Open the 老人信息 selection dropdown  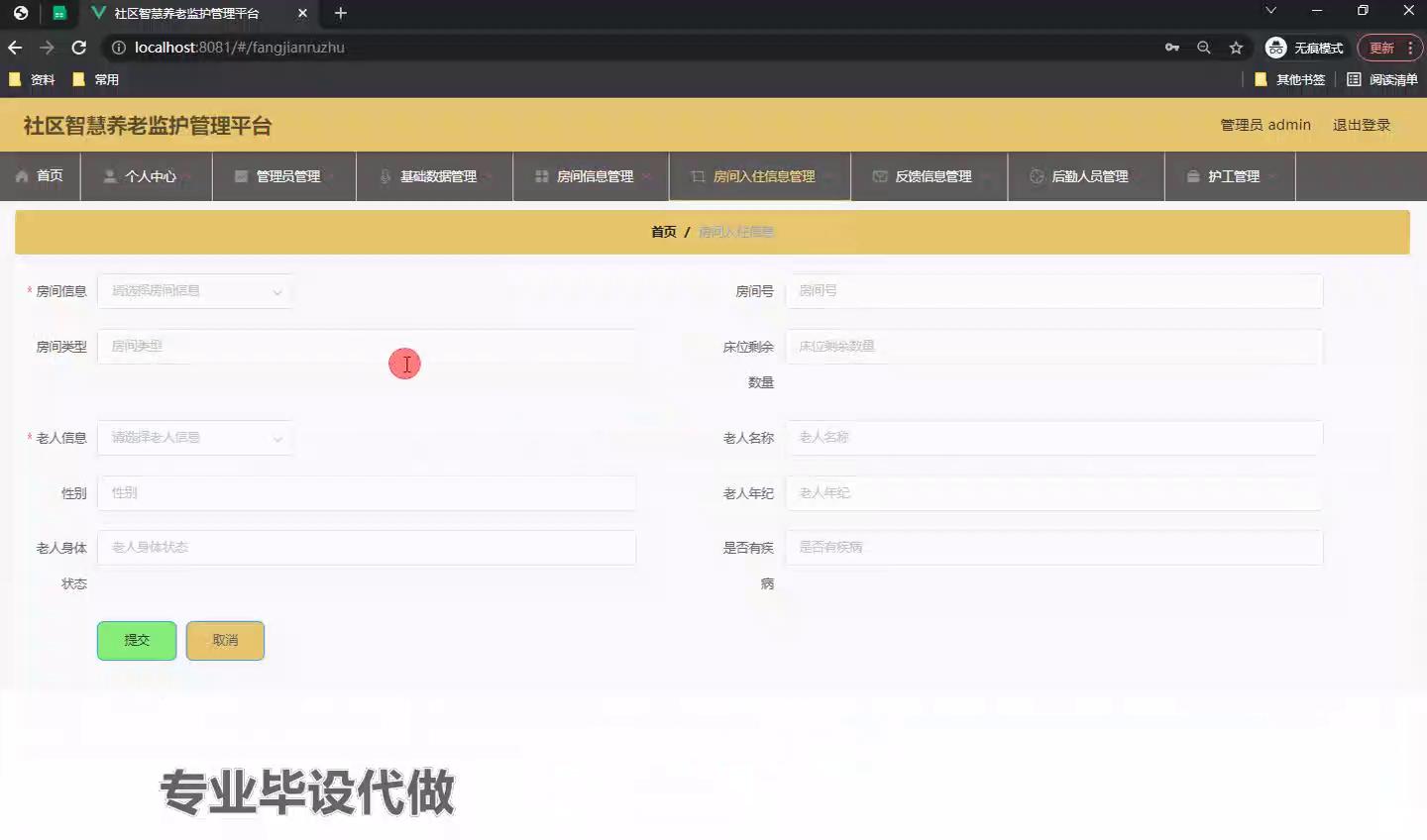(194, 437)
